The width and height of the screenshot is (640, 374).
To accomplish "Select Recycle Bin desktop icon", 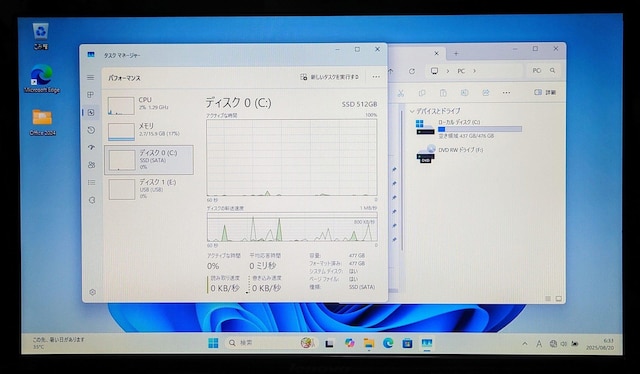I will tap(40, 36).
